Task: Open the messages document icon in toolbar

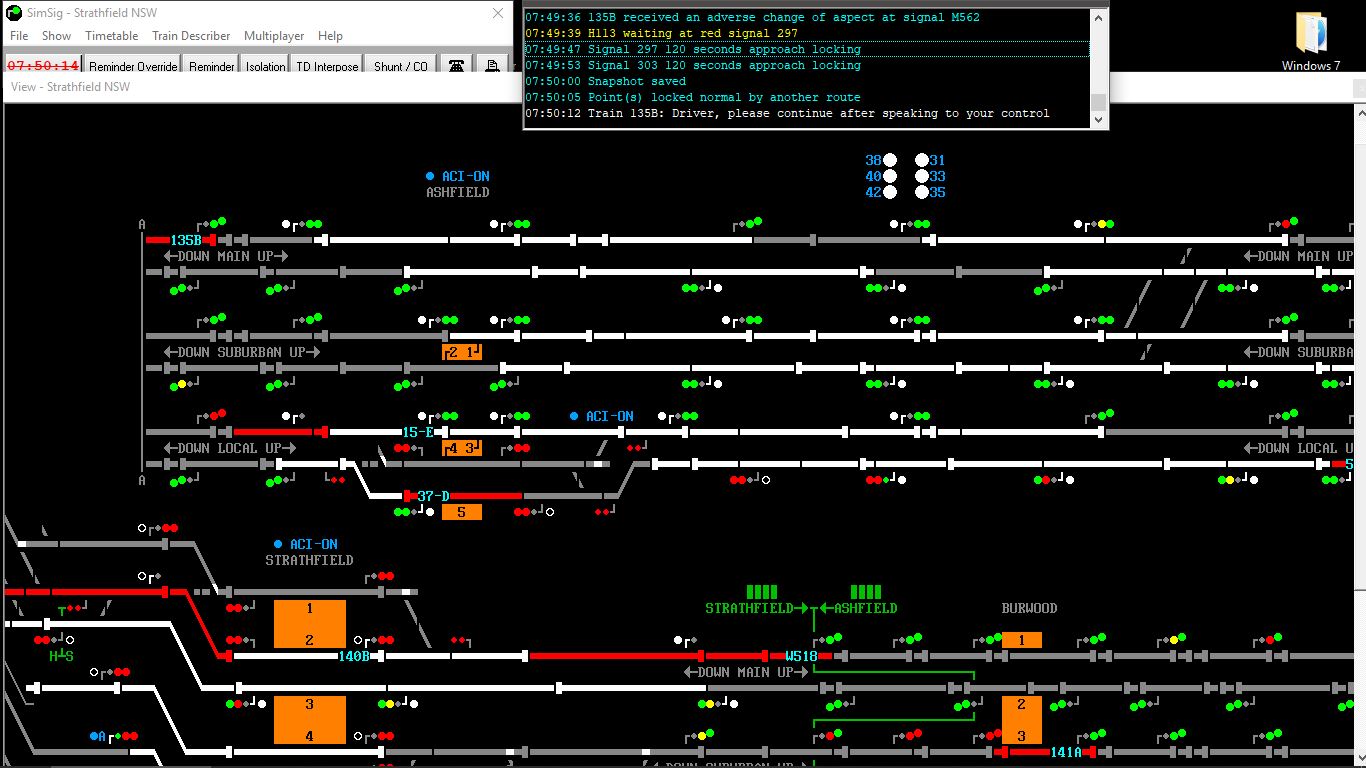Action: (x=492, y=66)
